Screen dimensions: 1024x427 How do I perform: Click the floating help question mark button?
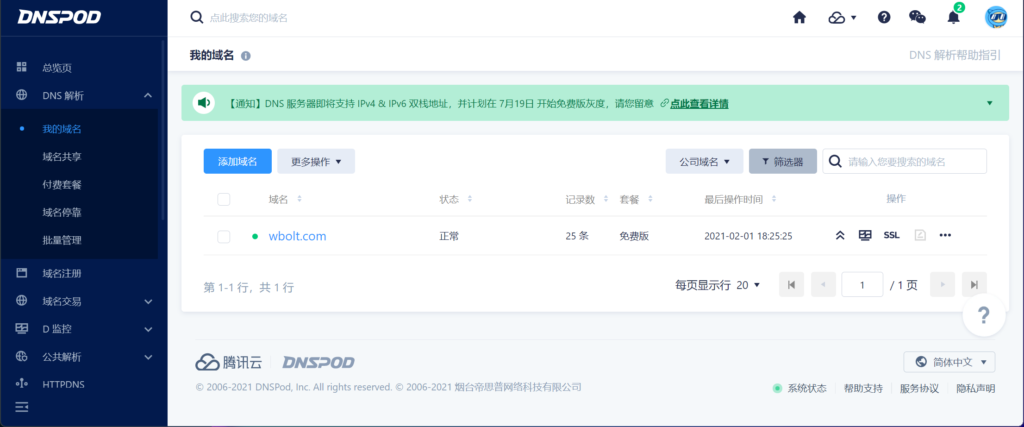click(x=983, y=316)
